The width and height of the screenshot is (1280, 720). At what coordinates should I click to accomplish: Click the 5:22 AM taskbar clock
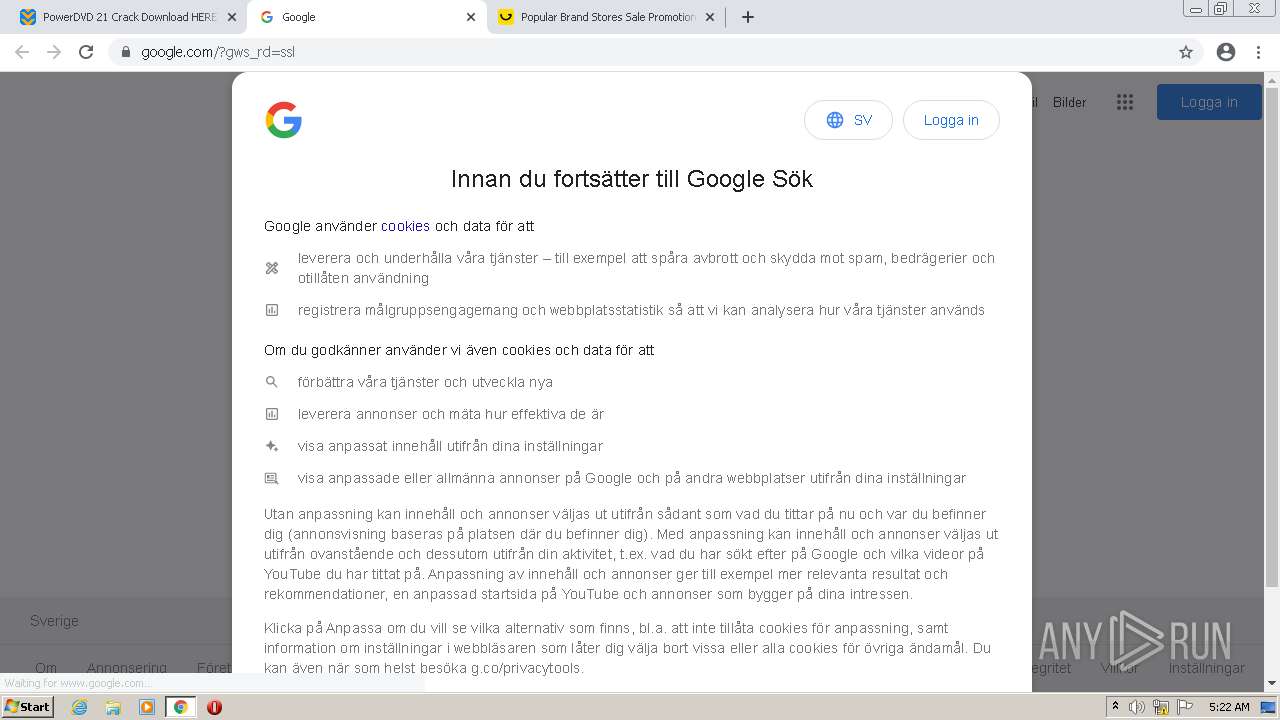(1229, 707)
